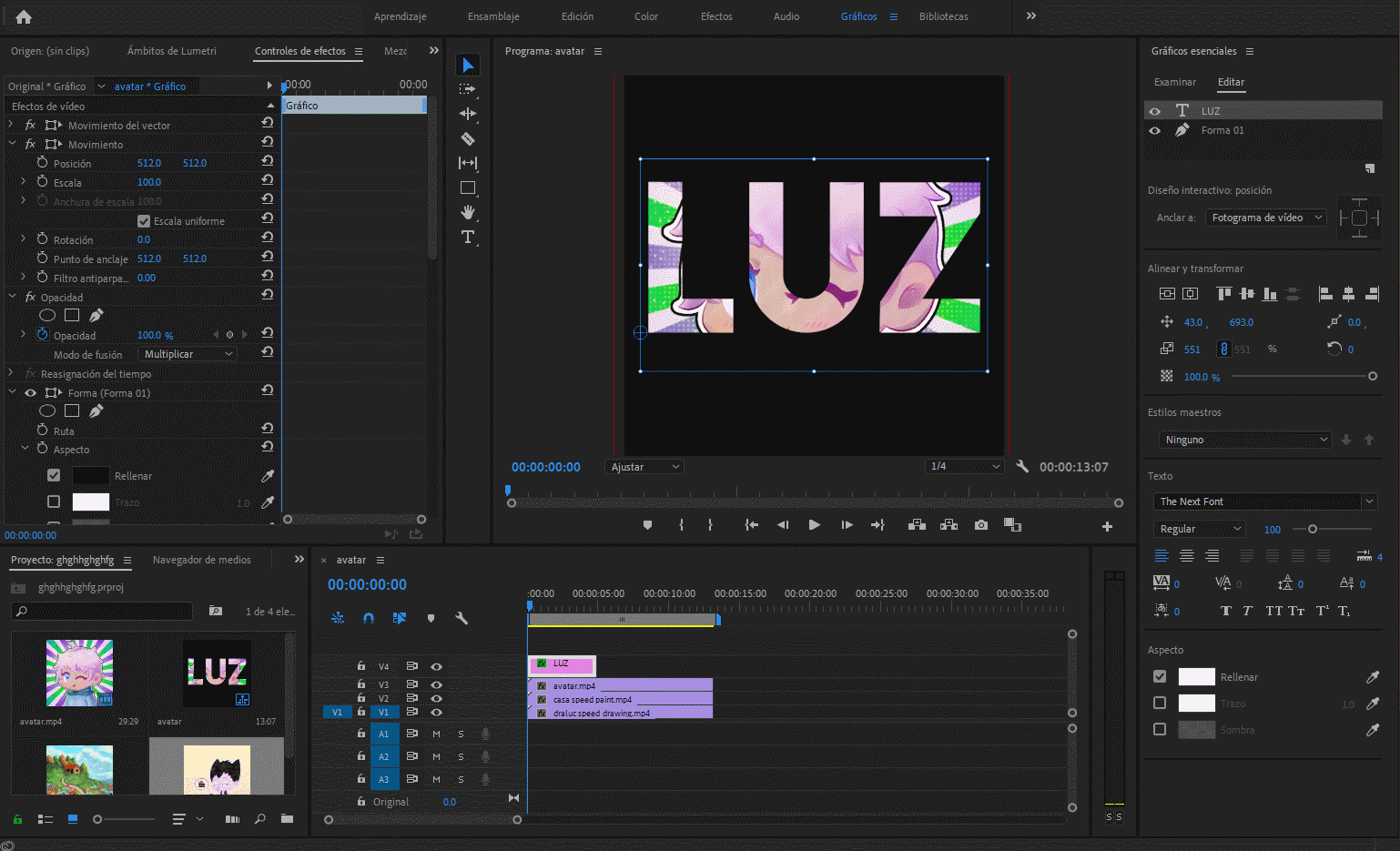Open Navegador de medios tab
The height and width of the screenshot is (851, 1400).
coord(202,560)
